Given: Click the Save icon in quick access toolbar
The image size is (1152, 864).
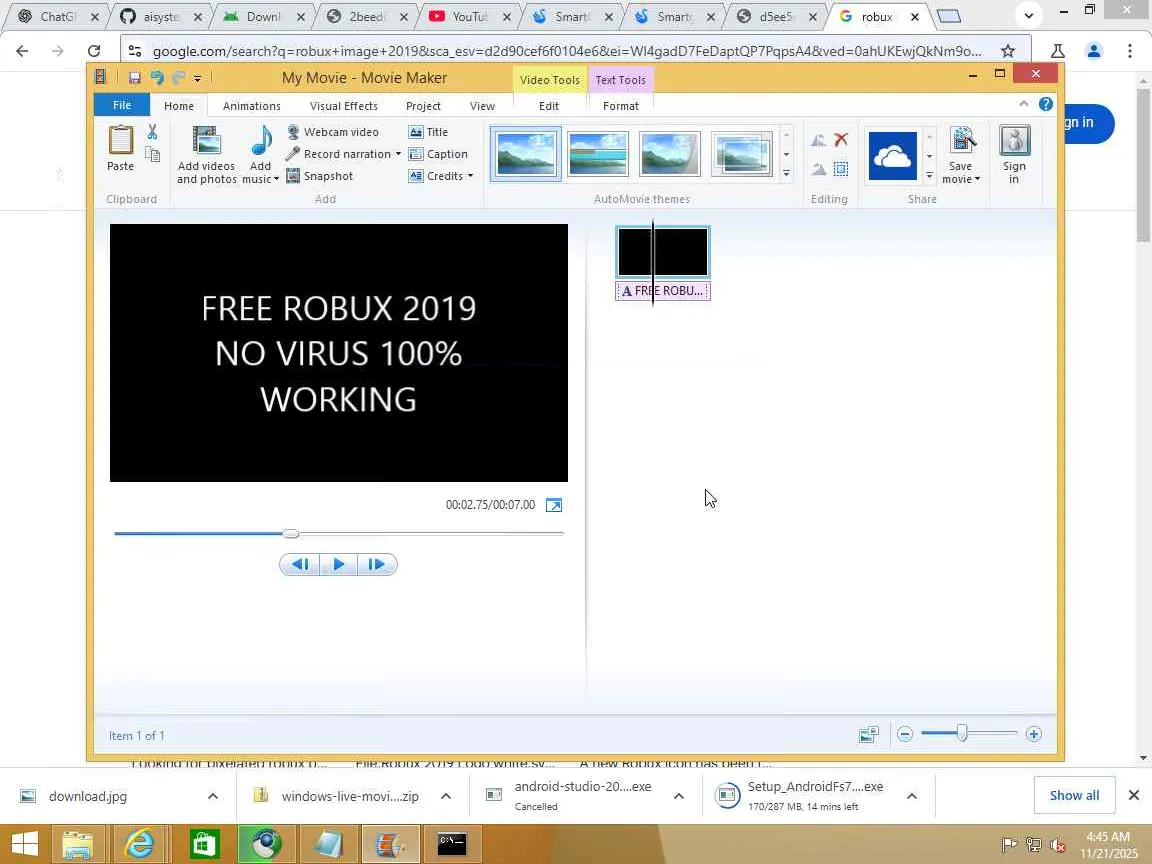Looking at the screenshot, I should 134,77.
